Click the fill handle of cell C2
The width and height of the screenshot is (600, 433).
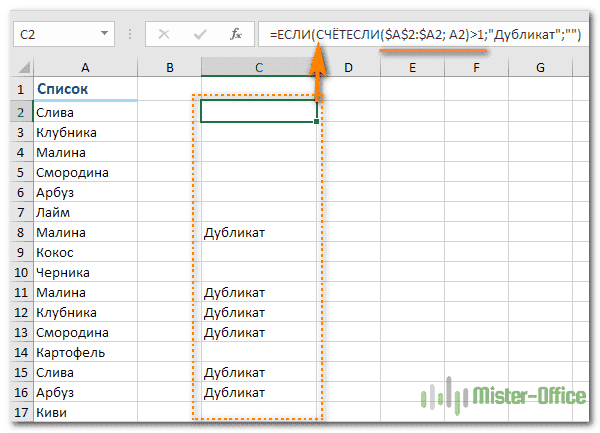click(317, 122)
